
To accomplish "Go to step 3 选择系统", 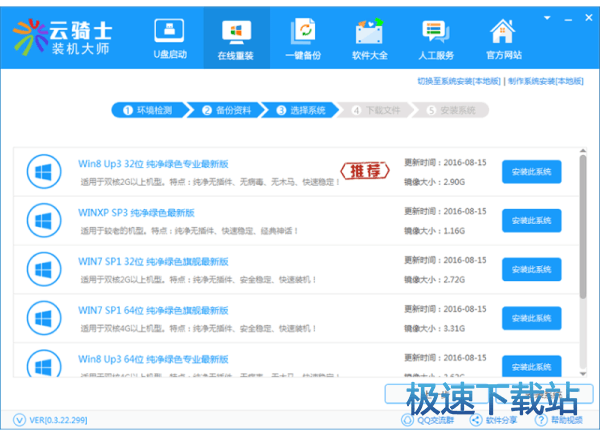I will pos(300,110).
